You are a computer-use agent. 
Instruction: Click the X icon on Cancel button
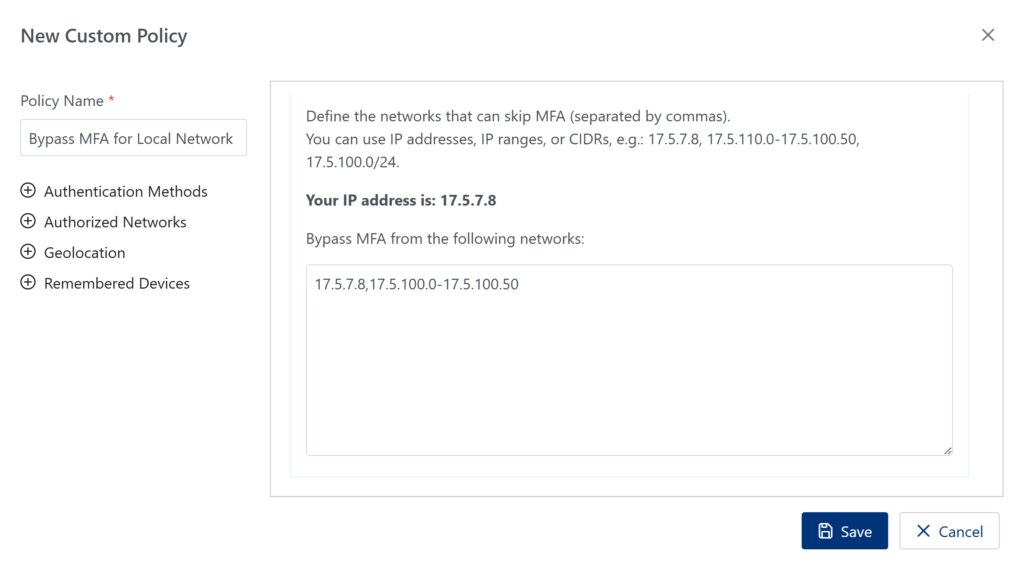(923, 531)
